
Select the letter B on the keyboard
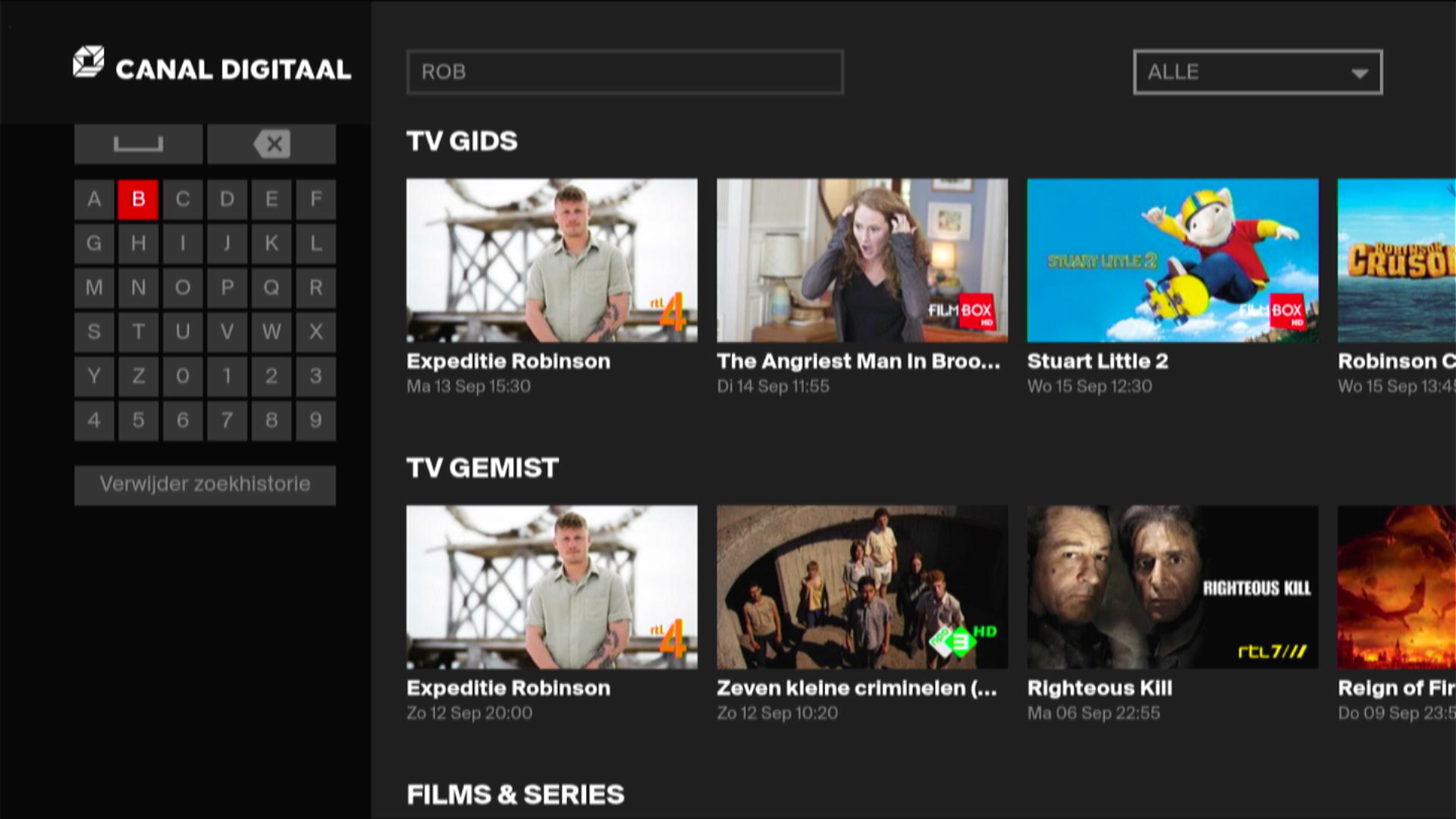coord(138,199)
